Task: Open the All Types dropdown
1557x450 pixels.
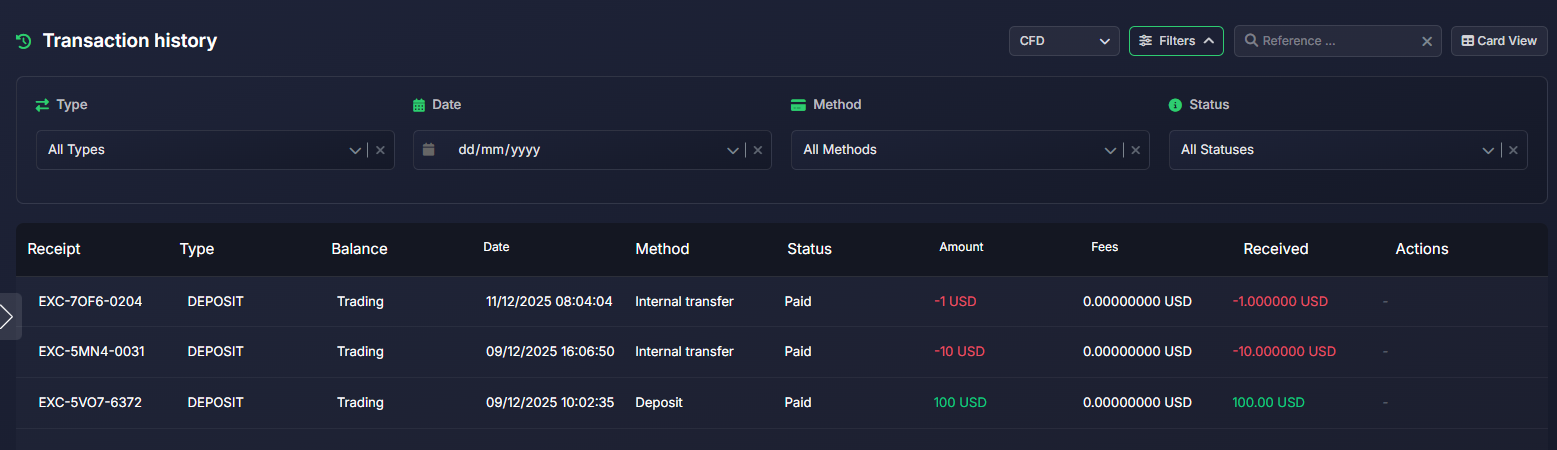Action: point(200,150)
